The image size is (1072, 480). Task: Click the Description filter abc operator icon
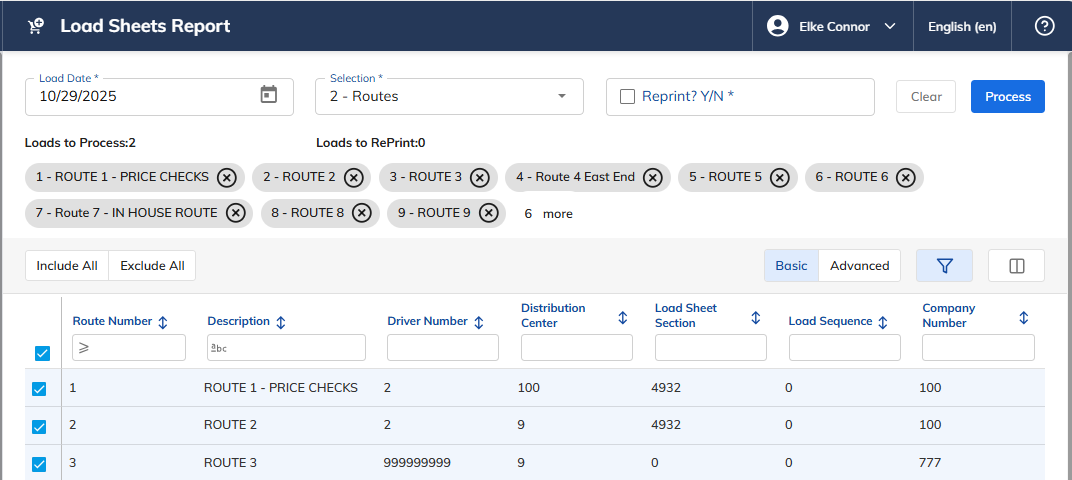[x=219, y=348]
